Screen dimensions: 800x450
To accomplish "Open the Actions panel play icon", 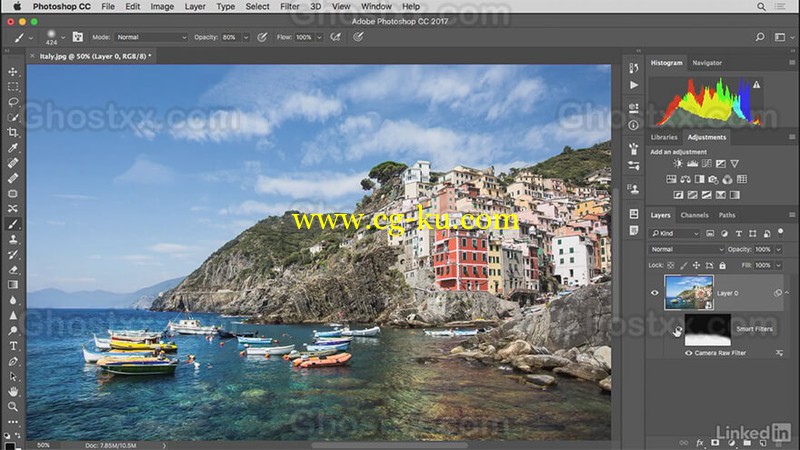I will (634, 85).
